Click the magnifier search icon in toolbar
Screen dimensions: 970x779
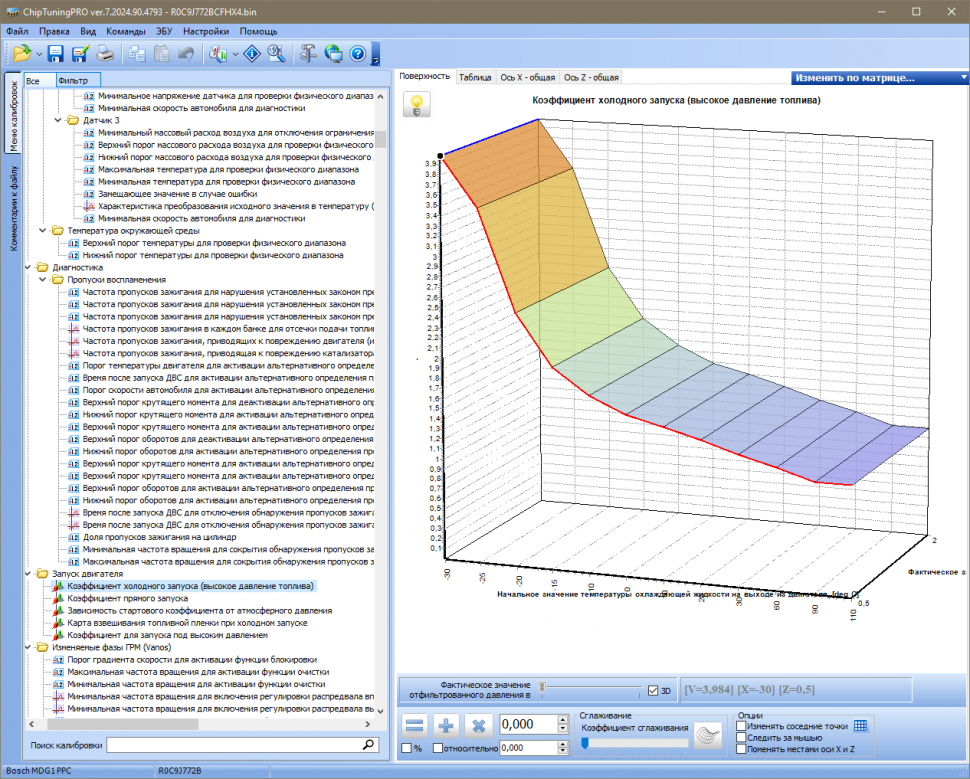277,54
